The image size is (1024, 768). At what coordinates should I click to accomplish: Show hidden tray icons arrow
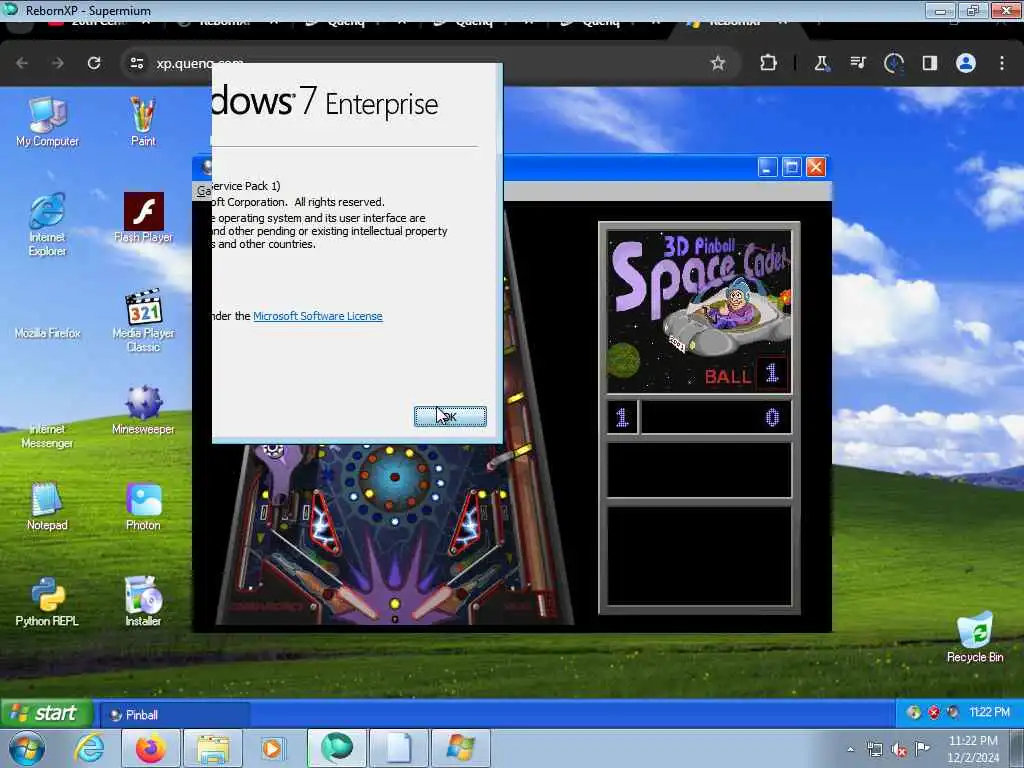(x=850, y=749)
